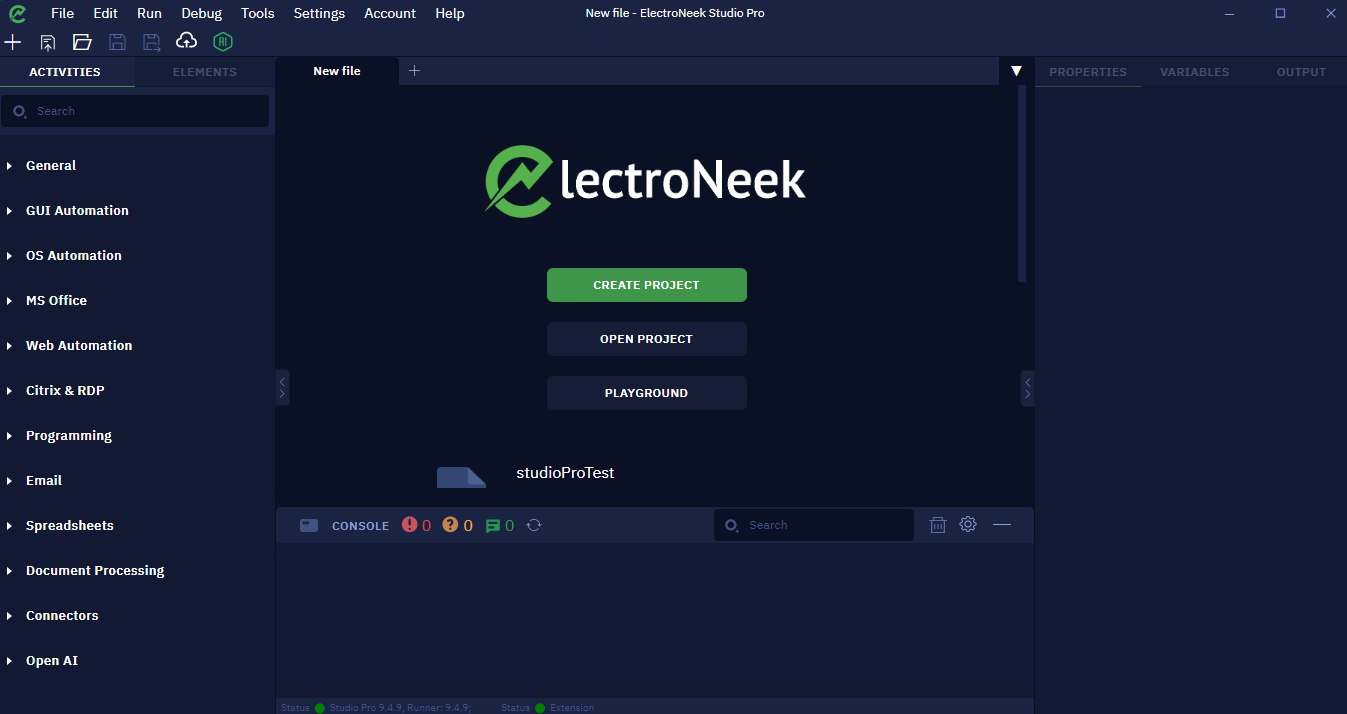The image size is (1347, 714).
Task: Filter console by red error messages
Action: [x=416, y=525]
